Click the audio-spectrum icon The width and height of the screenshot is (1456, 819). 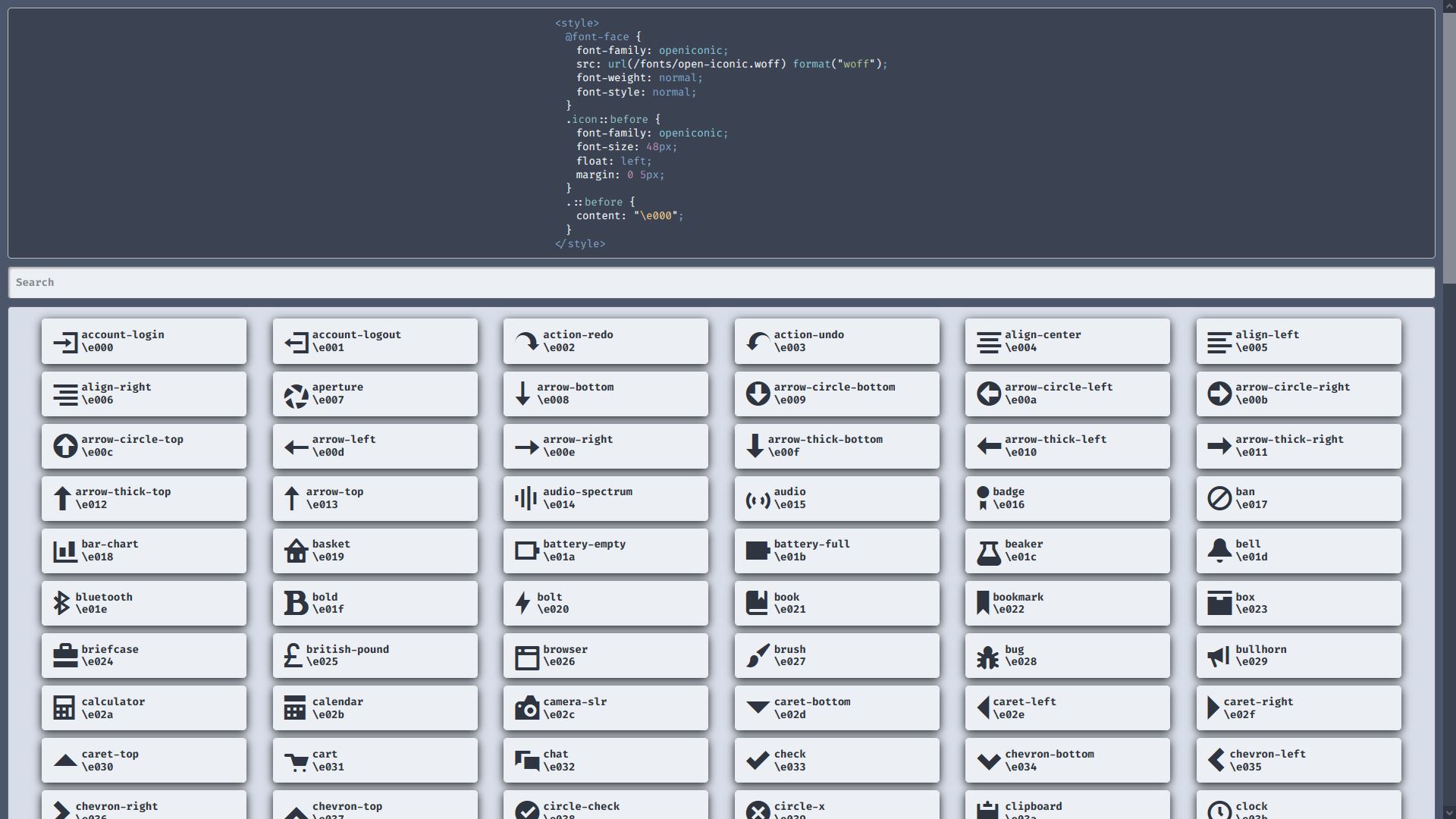point(526,499)
